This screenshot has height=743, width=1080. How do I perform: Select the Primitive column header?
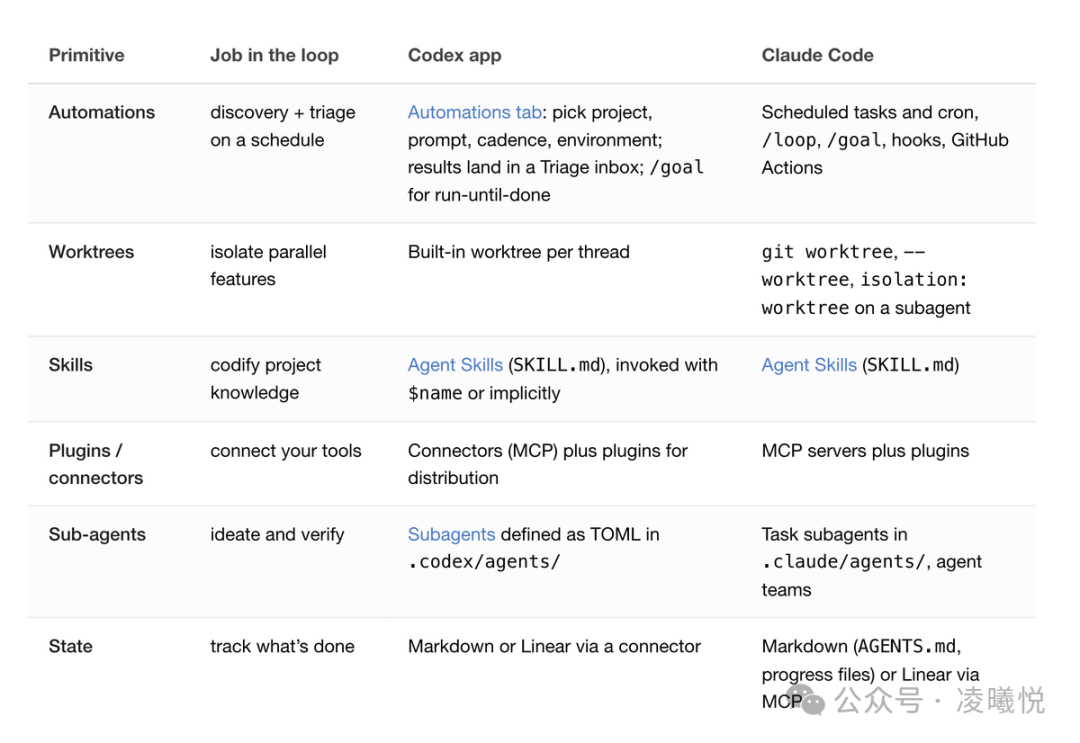click(87, 55)
